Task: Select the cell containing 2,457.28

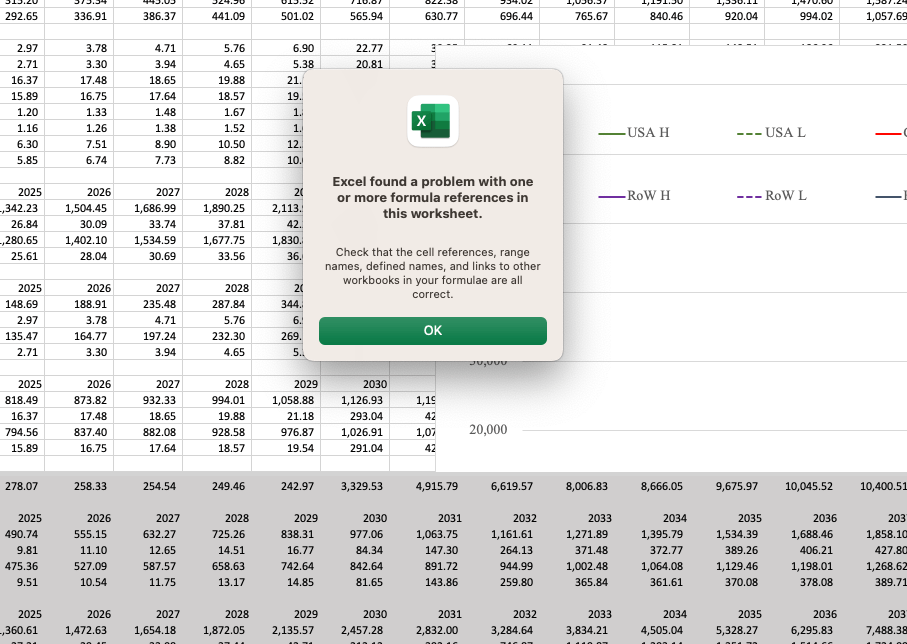Action: (355, 631)
